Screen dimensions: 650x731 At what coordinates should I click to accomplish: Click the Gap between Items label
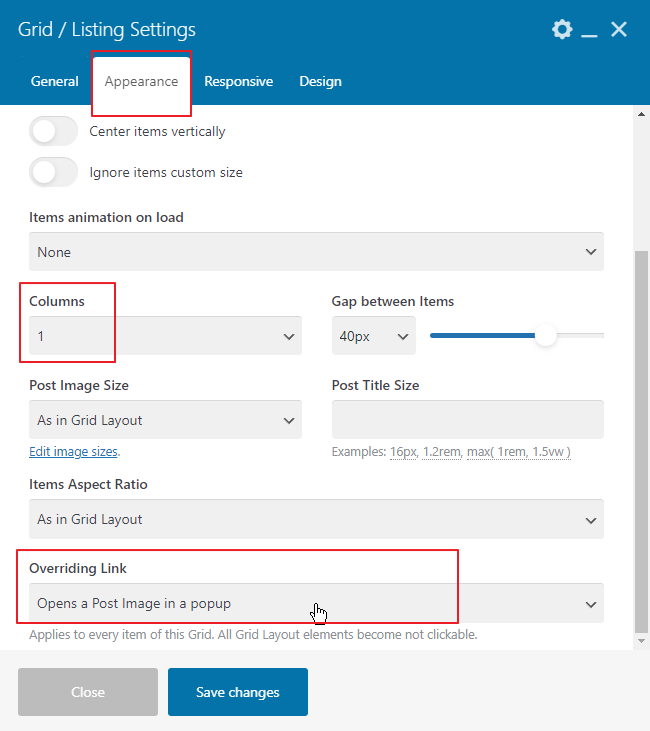(393, 301)
